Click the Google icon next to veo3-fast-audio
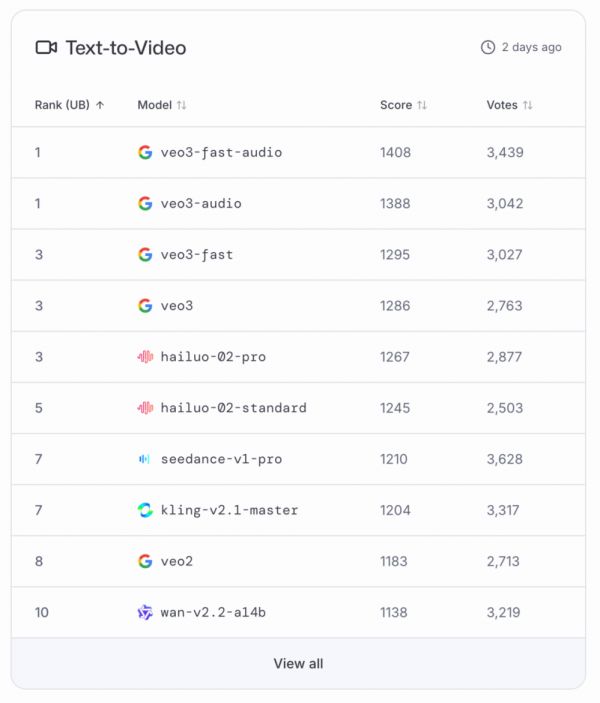The width and height of the screenshot is (600, 703). click(145, 153)
